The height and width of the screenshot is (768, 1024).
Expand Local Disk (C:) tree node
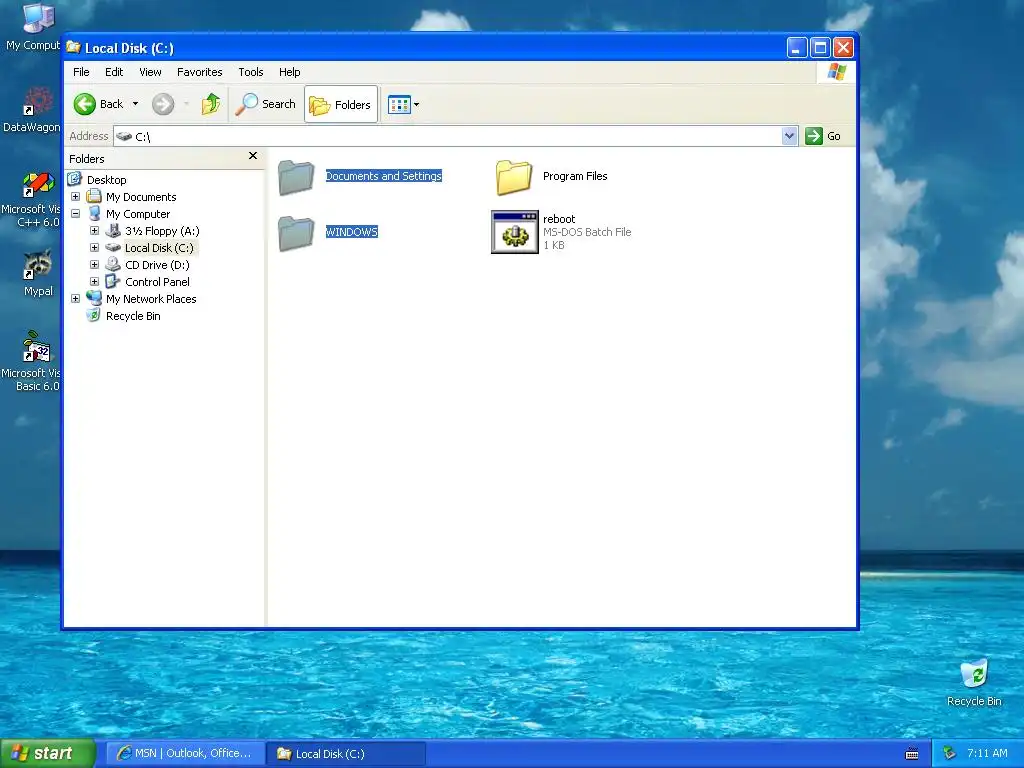(94, 248)
